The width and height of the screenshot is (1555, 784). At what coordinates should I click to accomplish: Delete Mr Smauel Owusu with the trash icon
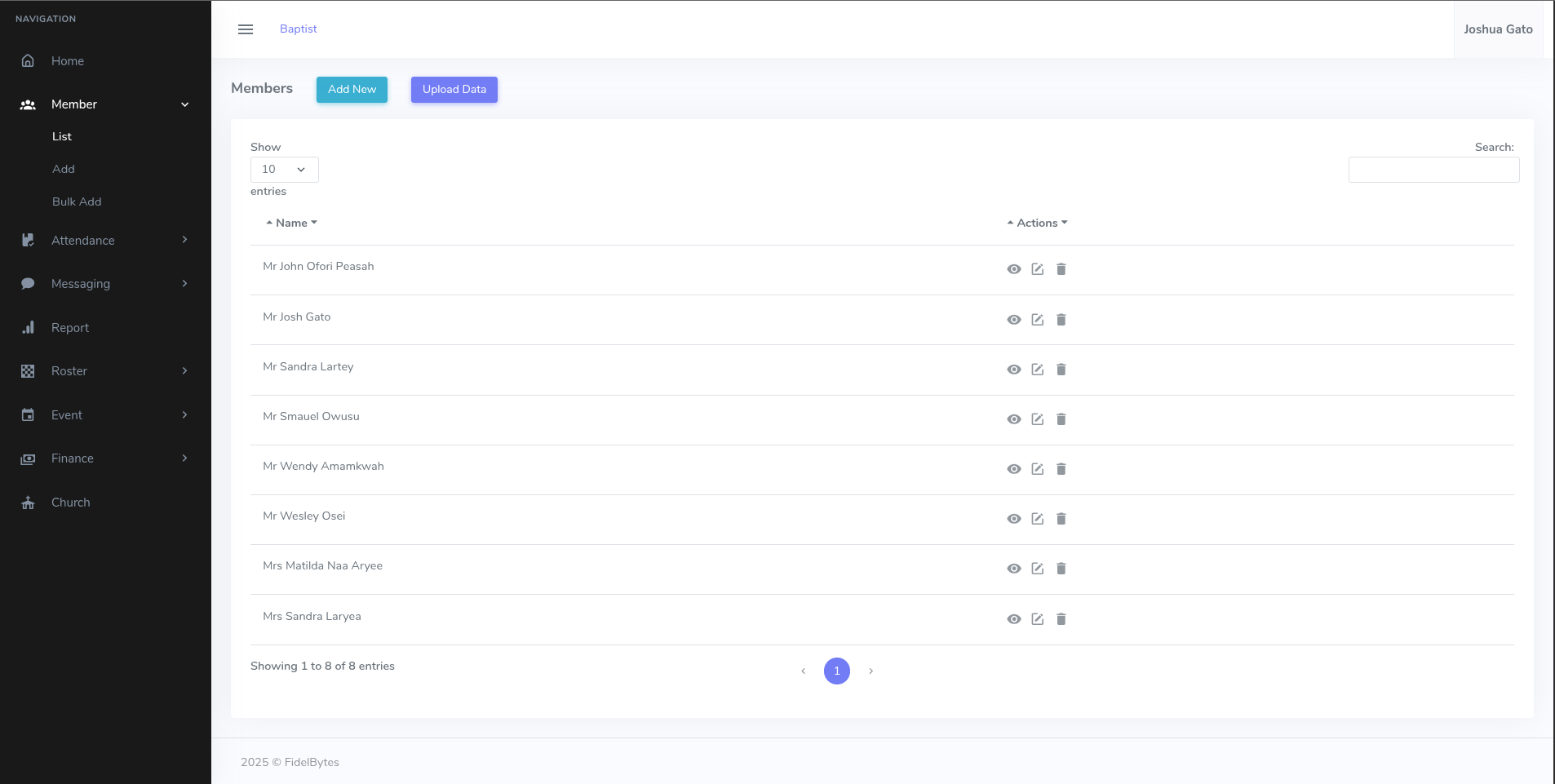click(1061, 419)
